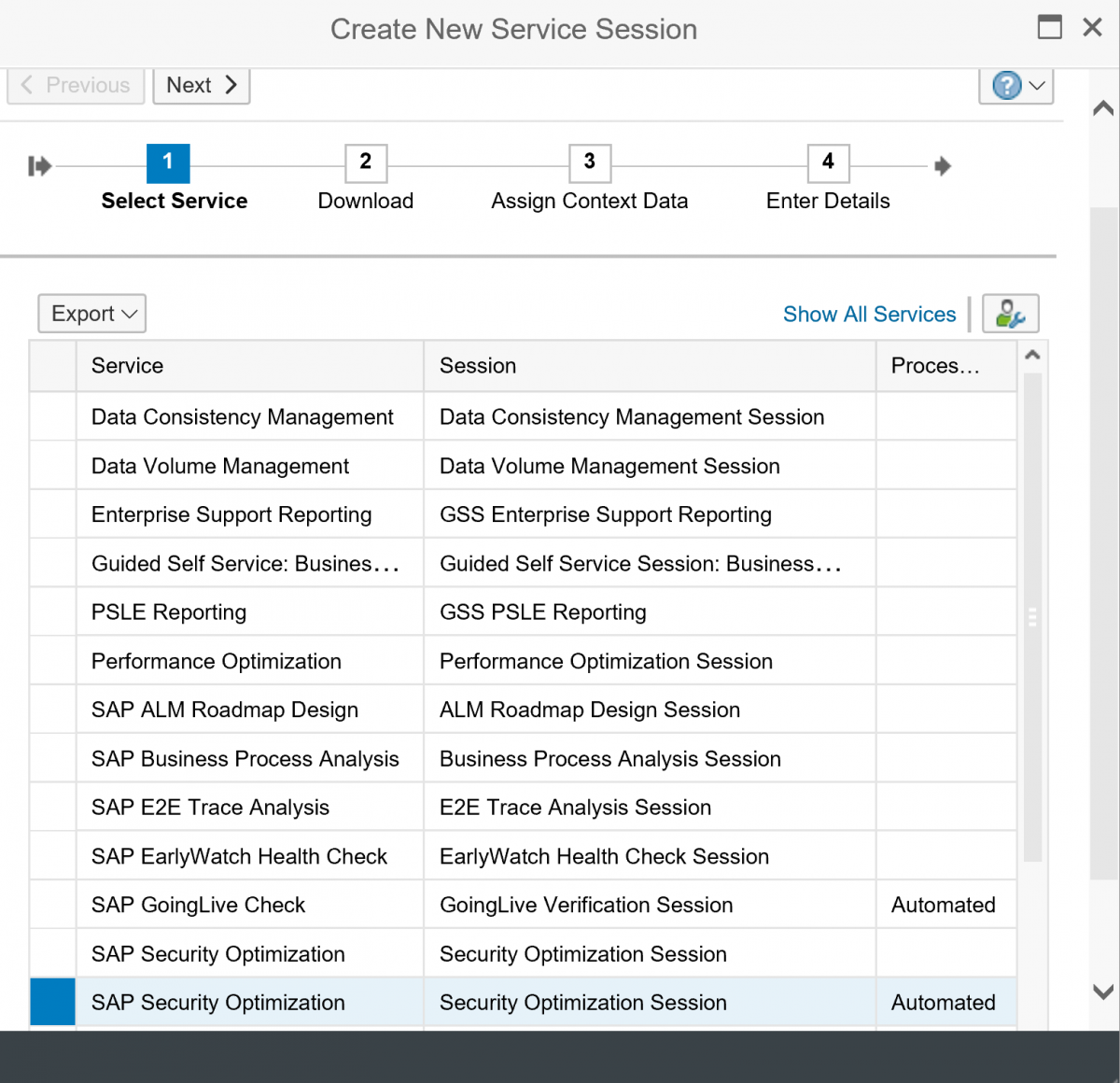
Task: Click the upward scroll chevron on the right edge
Action: coord(1102,107)
